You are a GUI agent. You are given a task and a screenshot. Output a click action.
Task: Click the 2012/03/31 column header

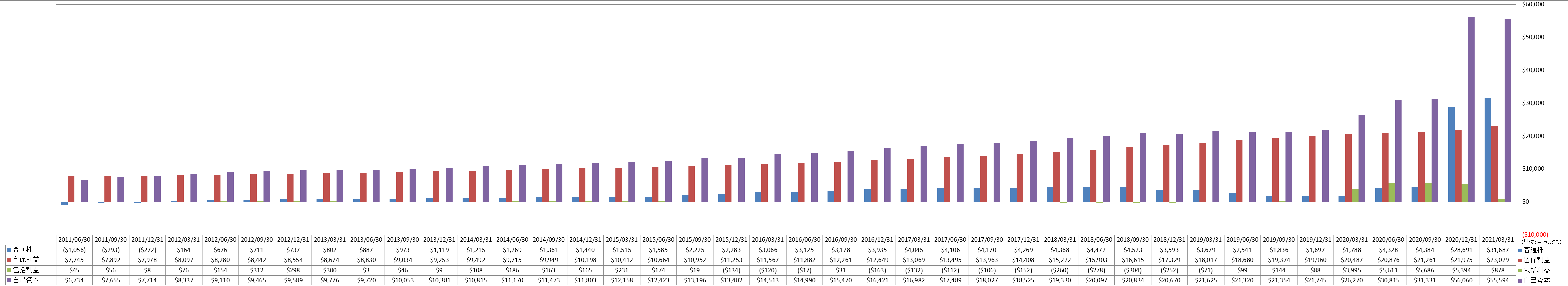184,240
